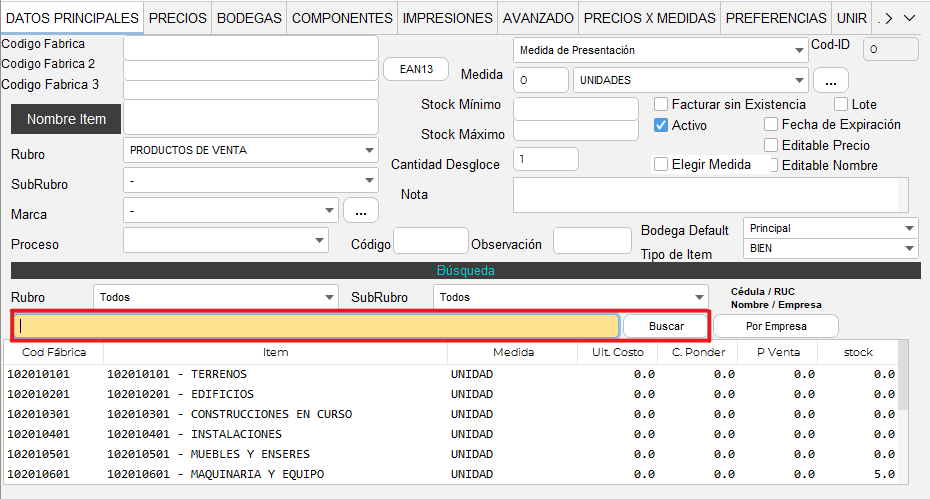Click the ellipsis button next to Marca

(x=360, y=211)
